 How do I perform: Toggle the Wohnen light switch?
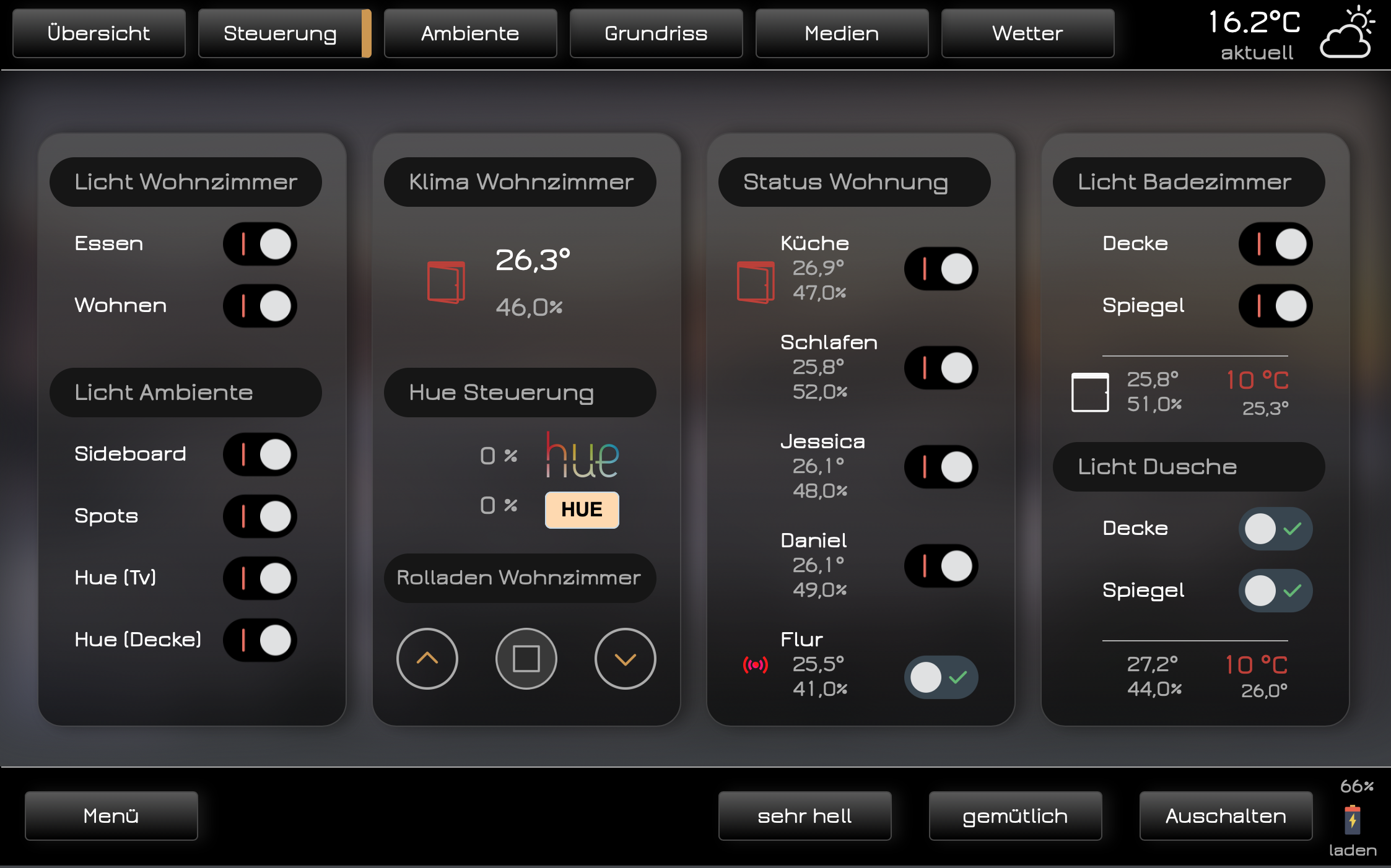pos(260,306)
